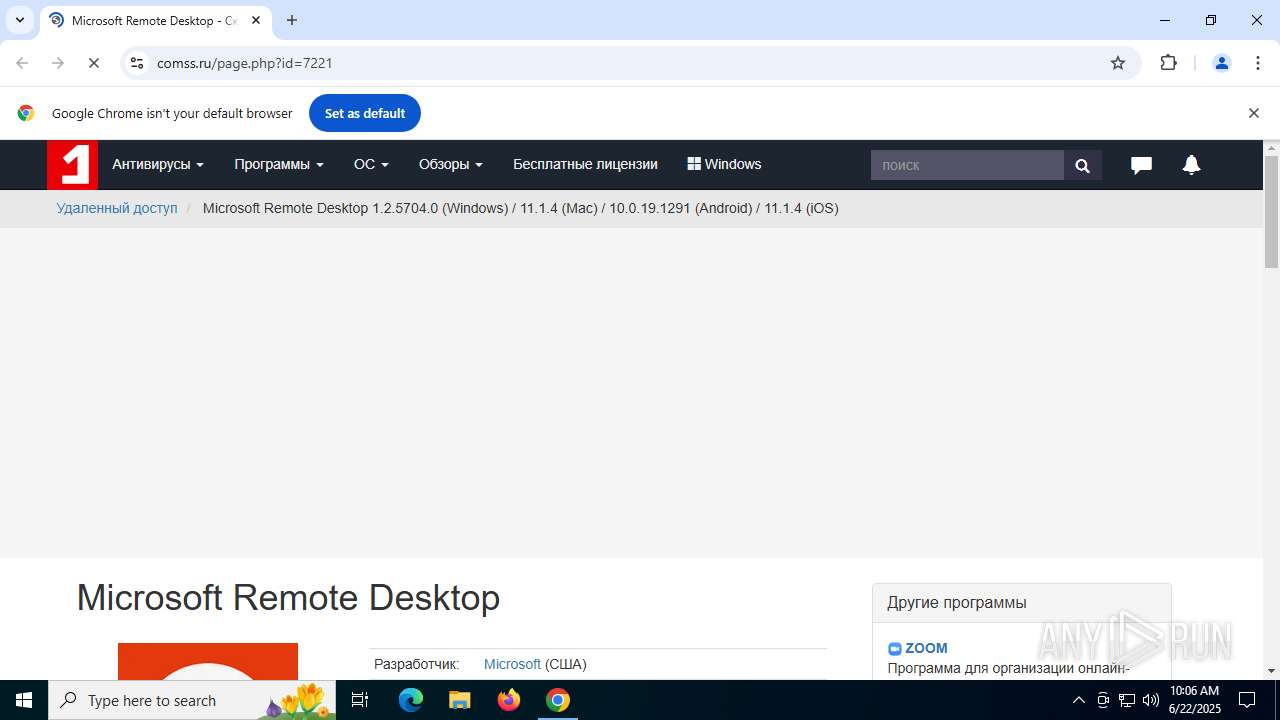Go back to previous page
This screenshot has height=720, width=1280.
[x=22, y=63]
